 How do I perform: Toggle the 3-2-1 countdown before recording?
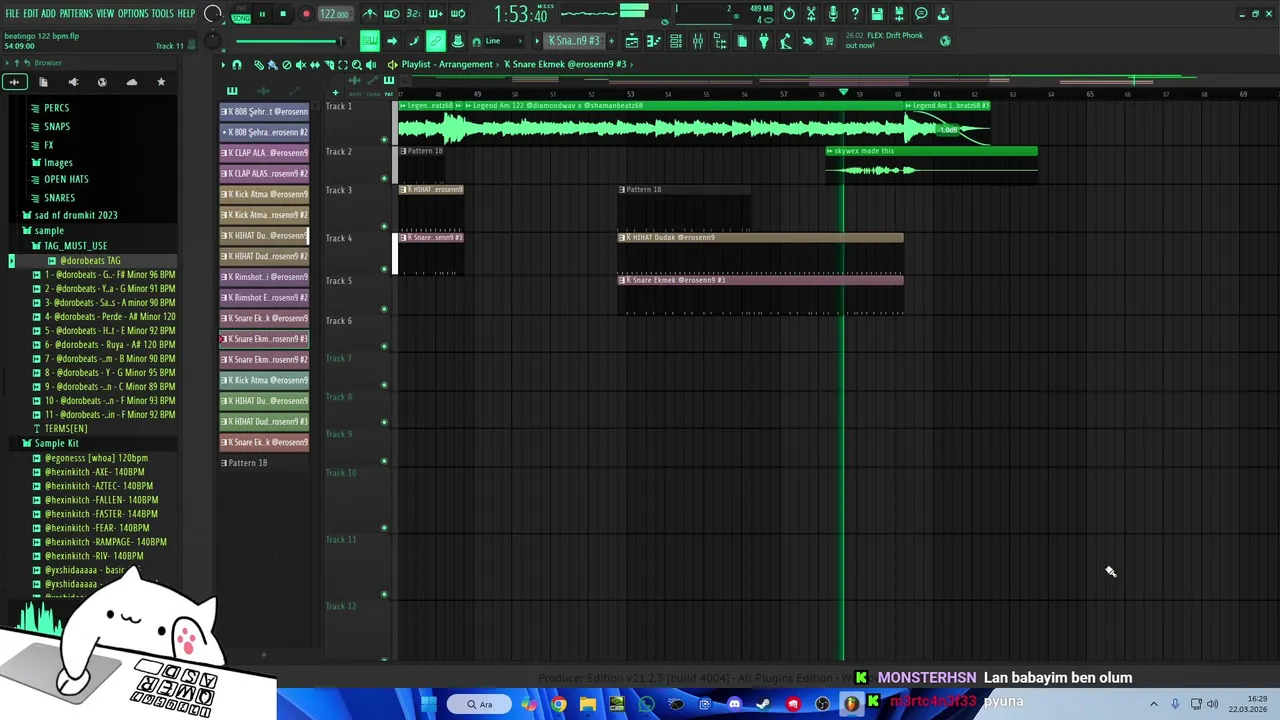pyautogui.click(x=414, y=14)
